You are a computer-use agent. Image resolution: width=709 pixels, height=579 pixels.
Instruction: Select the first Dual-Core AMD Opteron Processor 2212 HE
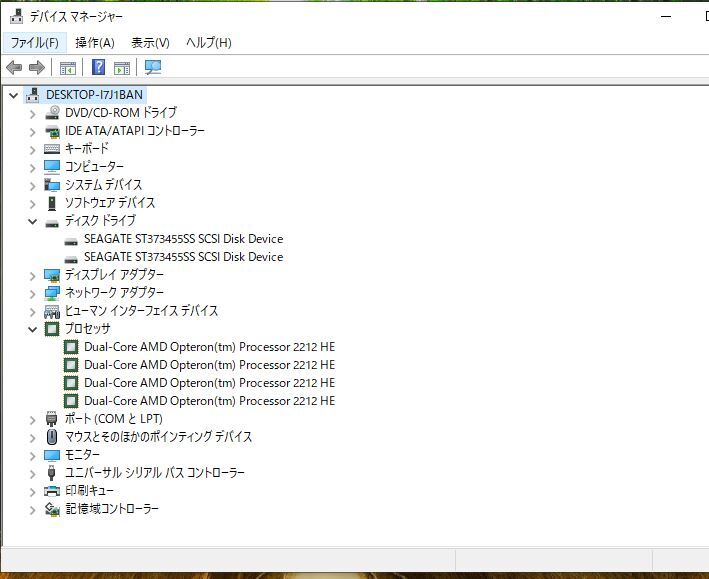pyautogui.click(x=209, y=347)
